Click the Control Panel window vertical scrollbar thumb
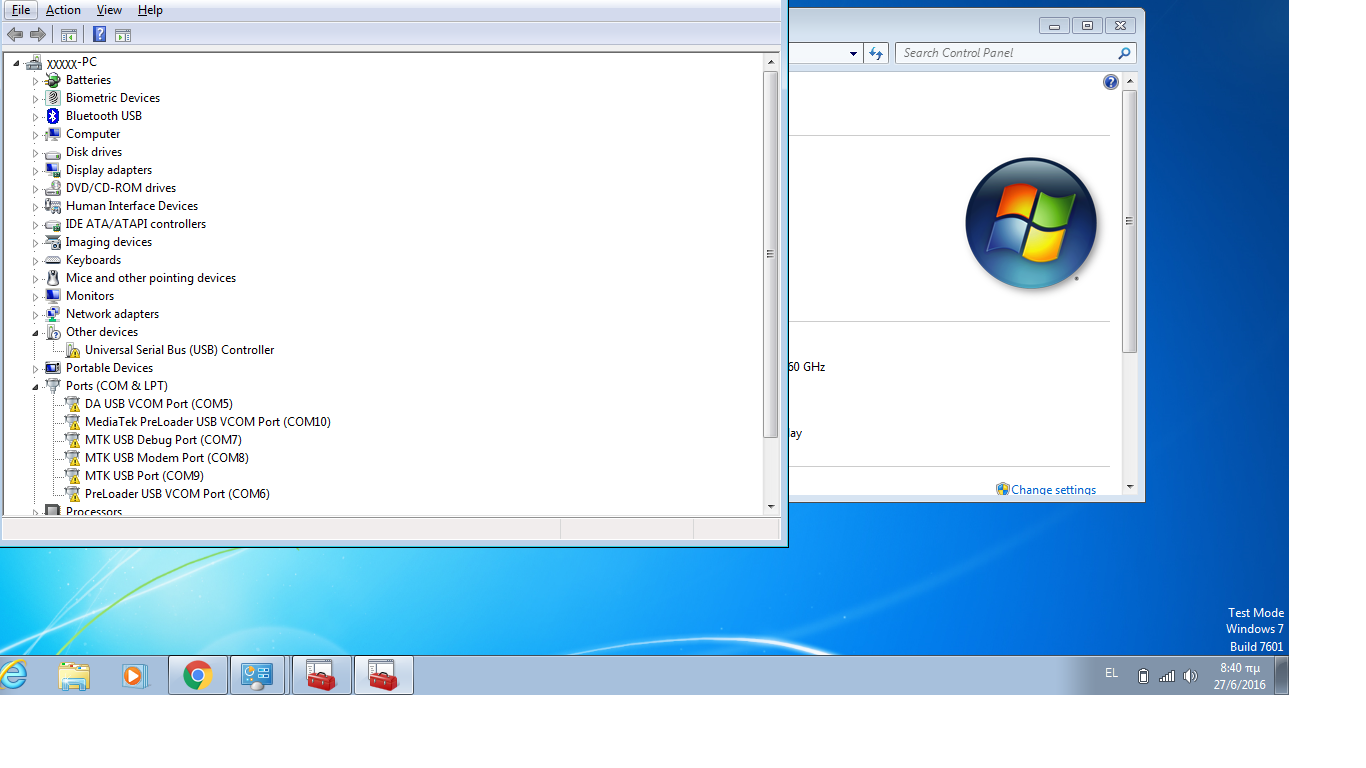1366x768 pixels. click(x=1130, y=221)
